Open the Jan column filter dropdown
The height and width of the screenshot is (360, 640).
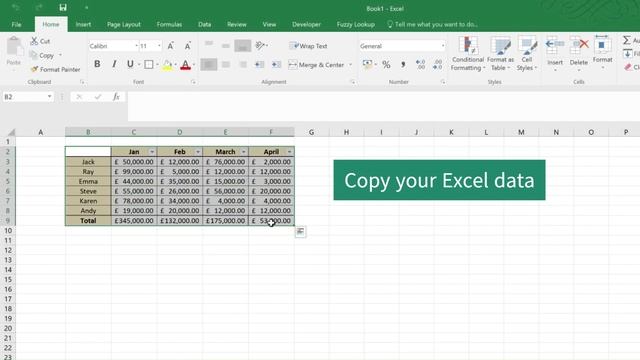coord(152,152)
